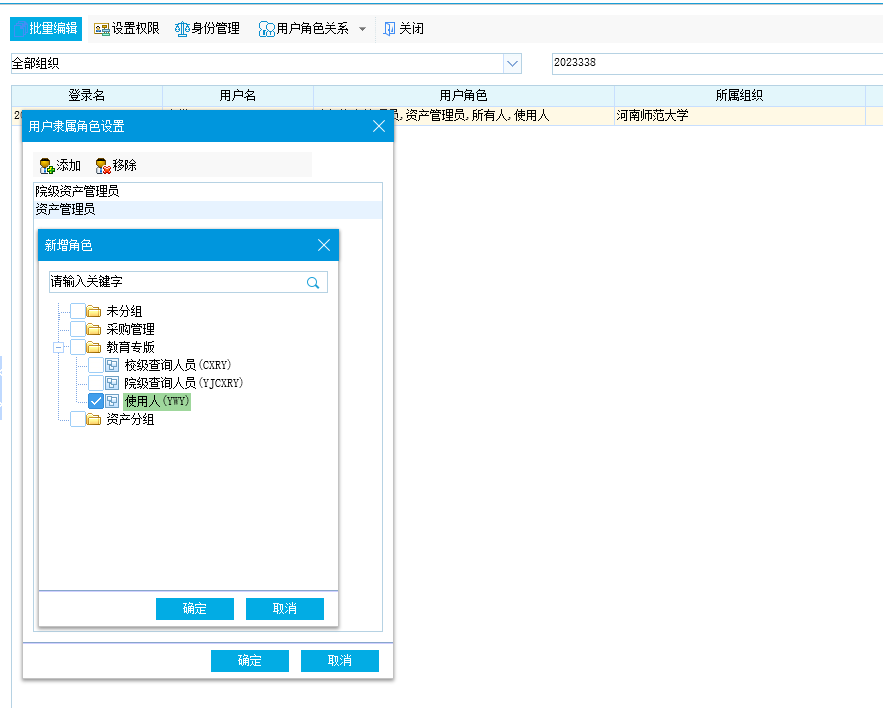Click the 未分组 folder icon

pyautogui.click(x=94, y=312)
